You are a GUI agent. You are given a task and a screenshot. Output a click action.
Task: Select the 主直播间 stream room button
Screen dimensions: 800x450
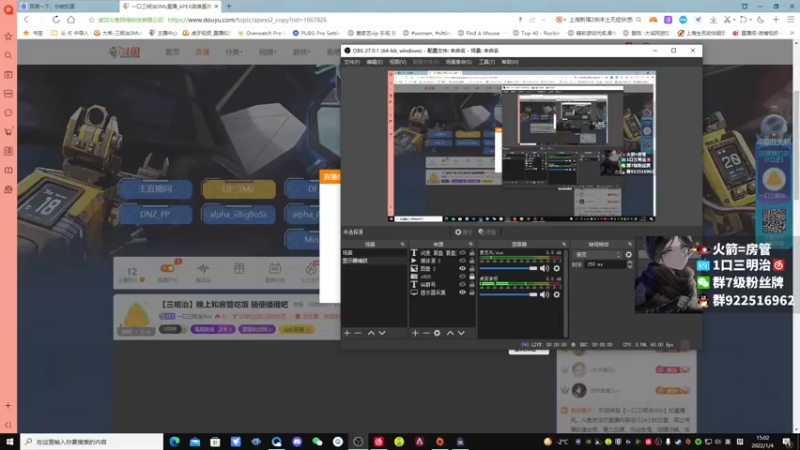155,189
